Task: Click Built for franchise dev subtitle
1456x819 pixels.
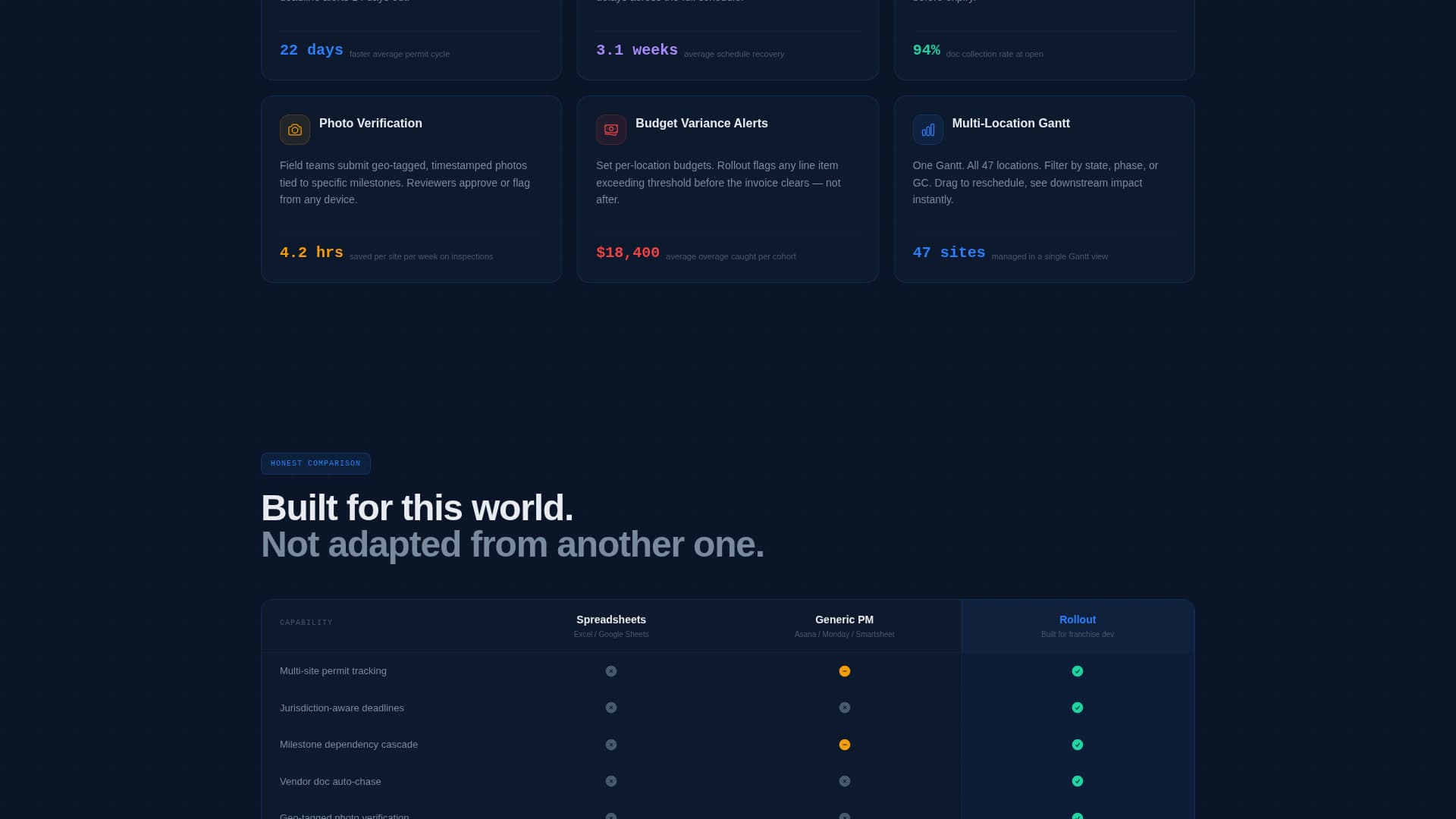Action: (x=1078, y=635)
